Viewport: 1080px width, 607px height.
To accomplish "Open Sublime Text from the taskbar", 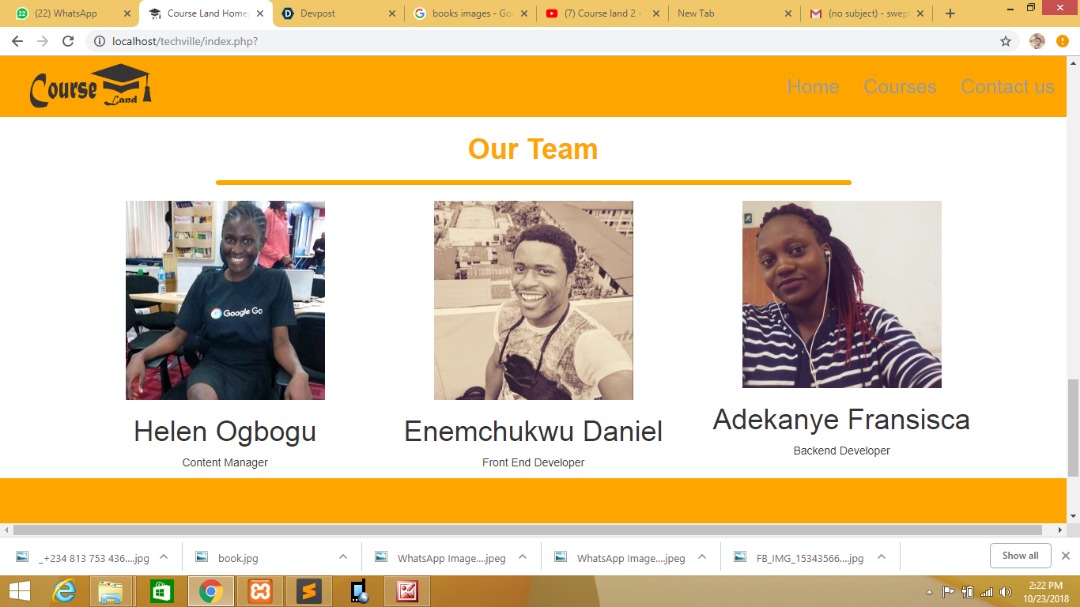I will point(309,591).
